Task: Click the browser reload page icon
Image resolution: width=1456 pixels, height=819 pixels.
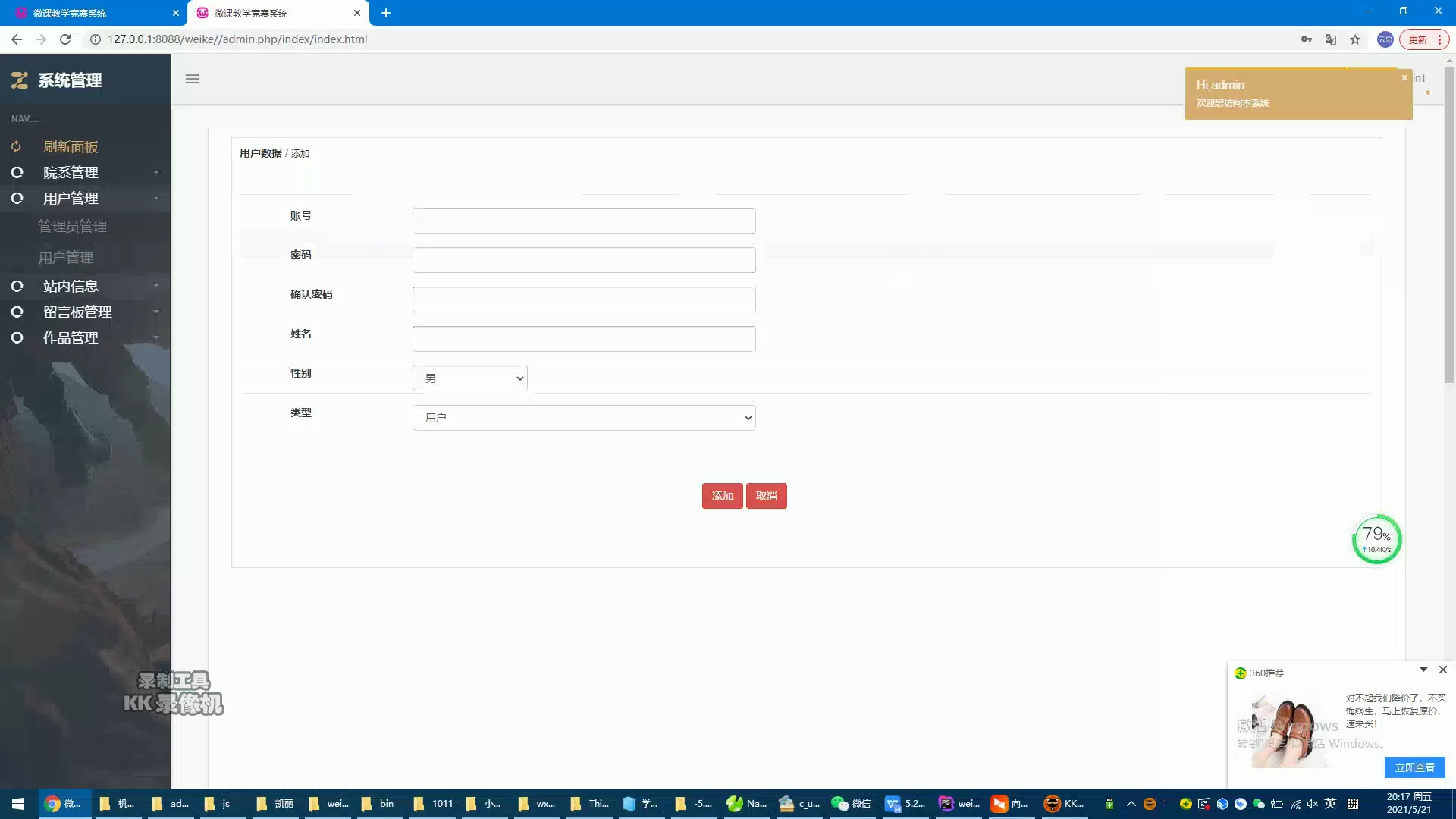Action: (65, 39)
